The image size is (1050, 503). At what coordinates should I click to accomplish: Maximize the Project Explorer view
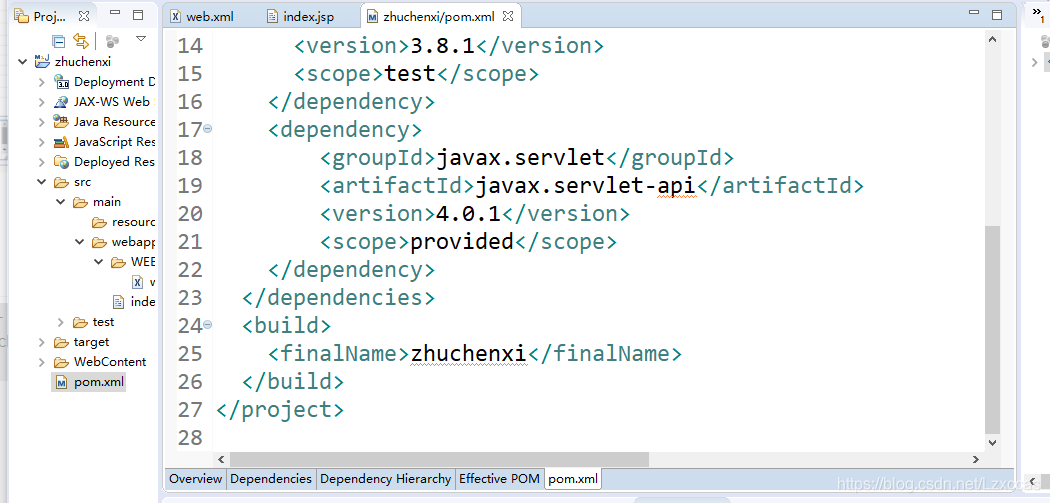(x=138, y=15)
